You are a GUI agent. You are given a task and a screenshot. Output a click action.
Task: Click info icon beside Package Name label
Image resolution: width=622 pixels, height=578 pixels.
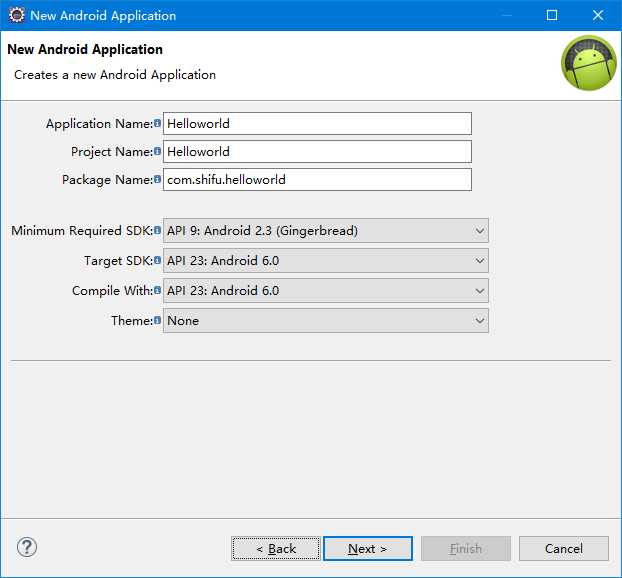coord(157,179)
